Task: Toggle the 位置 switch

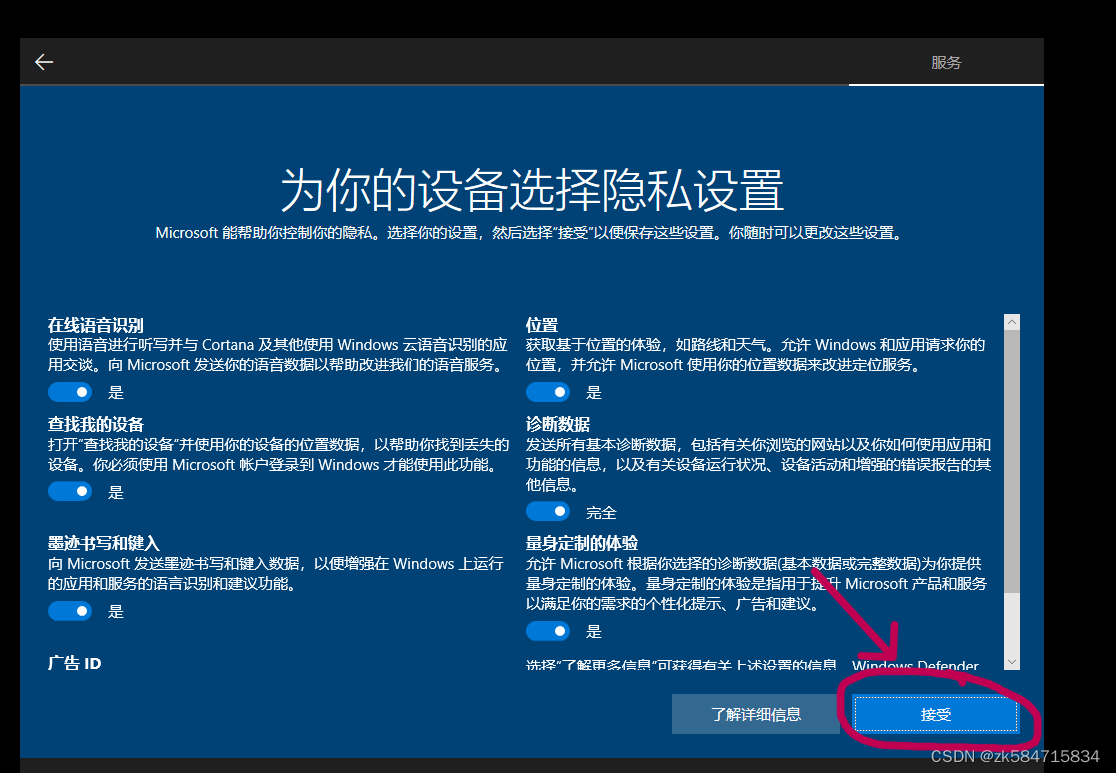Action: pyautogui.click(x=548, y=392)
